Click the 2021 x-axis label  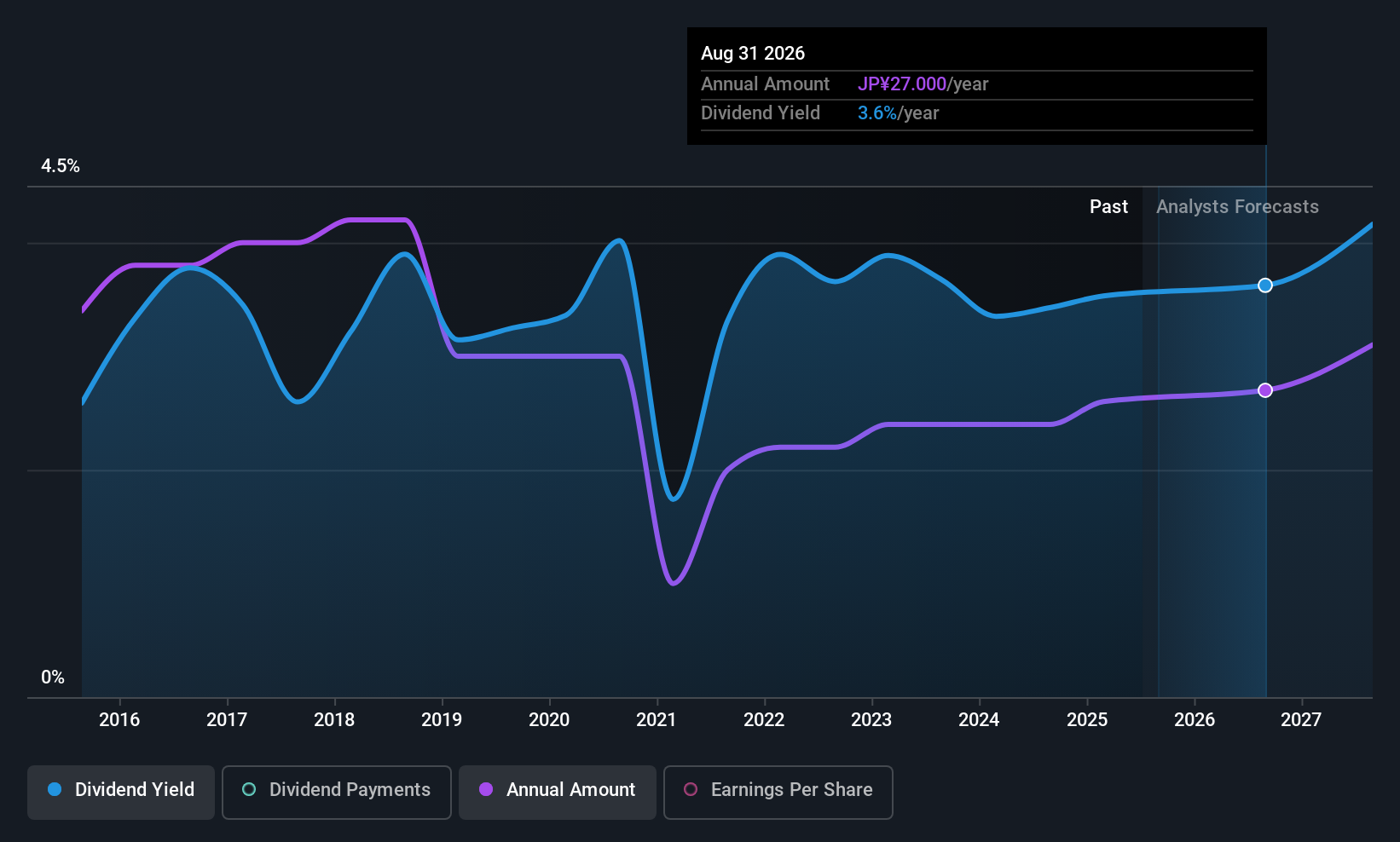tap(657, 720)
